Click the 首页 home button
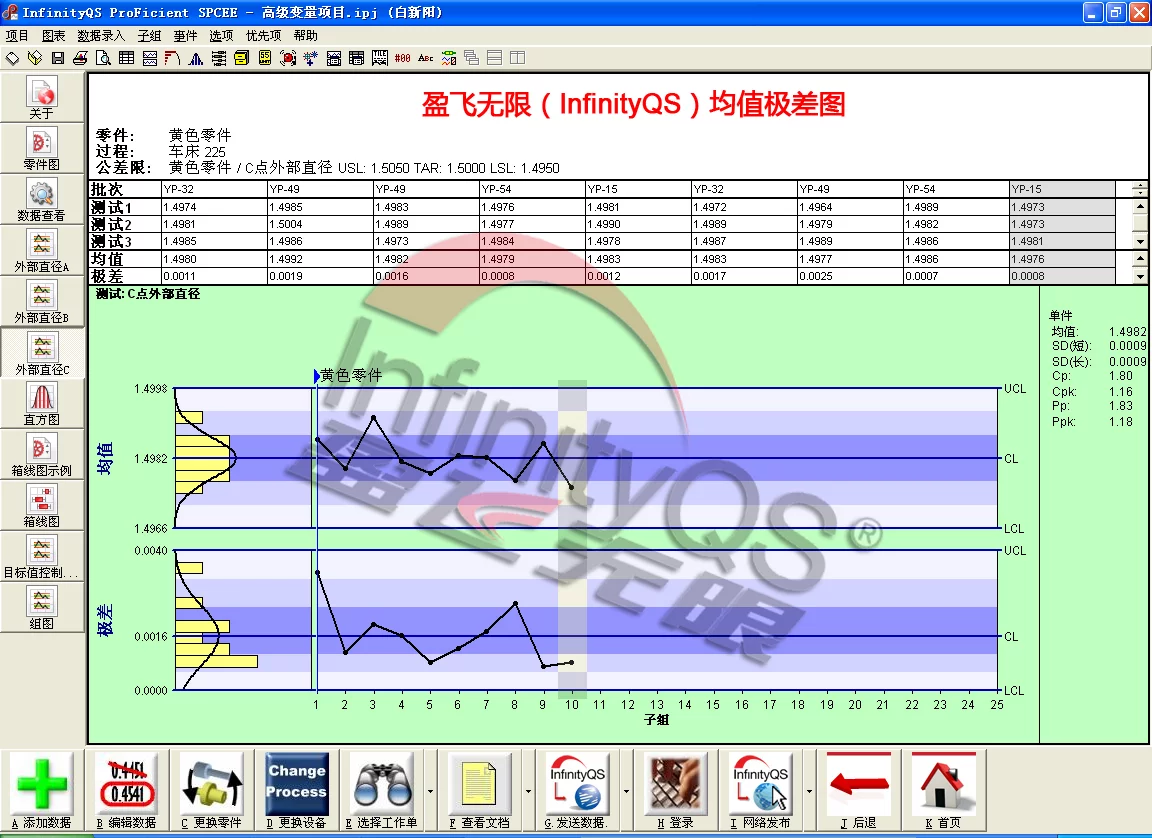This screenshot has width=1152, height=838. pyautogui.click(x=943, y=792)
